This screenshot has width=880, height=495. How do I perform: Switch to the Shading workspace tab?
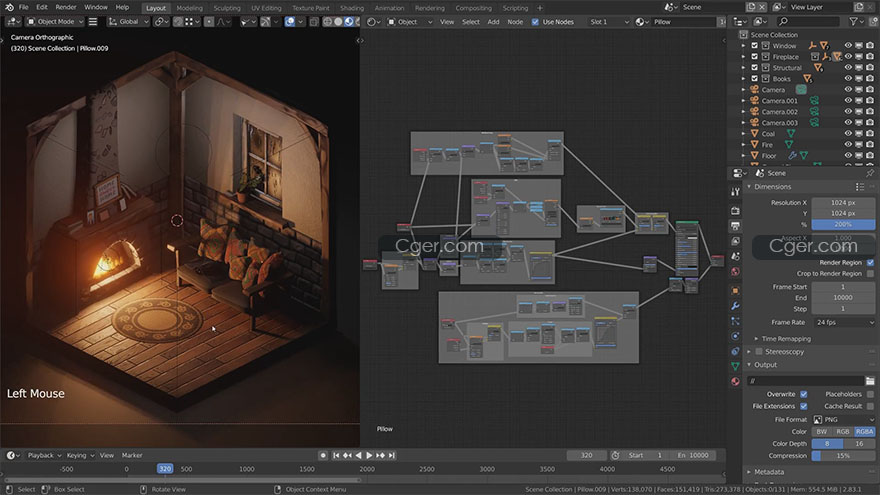(x=352, y=8)
